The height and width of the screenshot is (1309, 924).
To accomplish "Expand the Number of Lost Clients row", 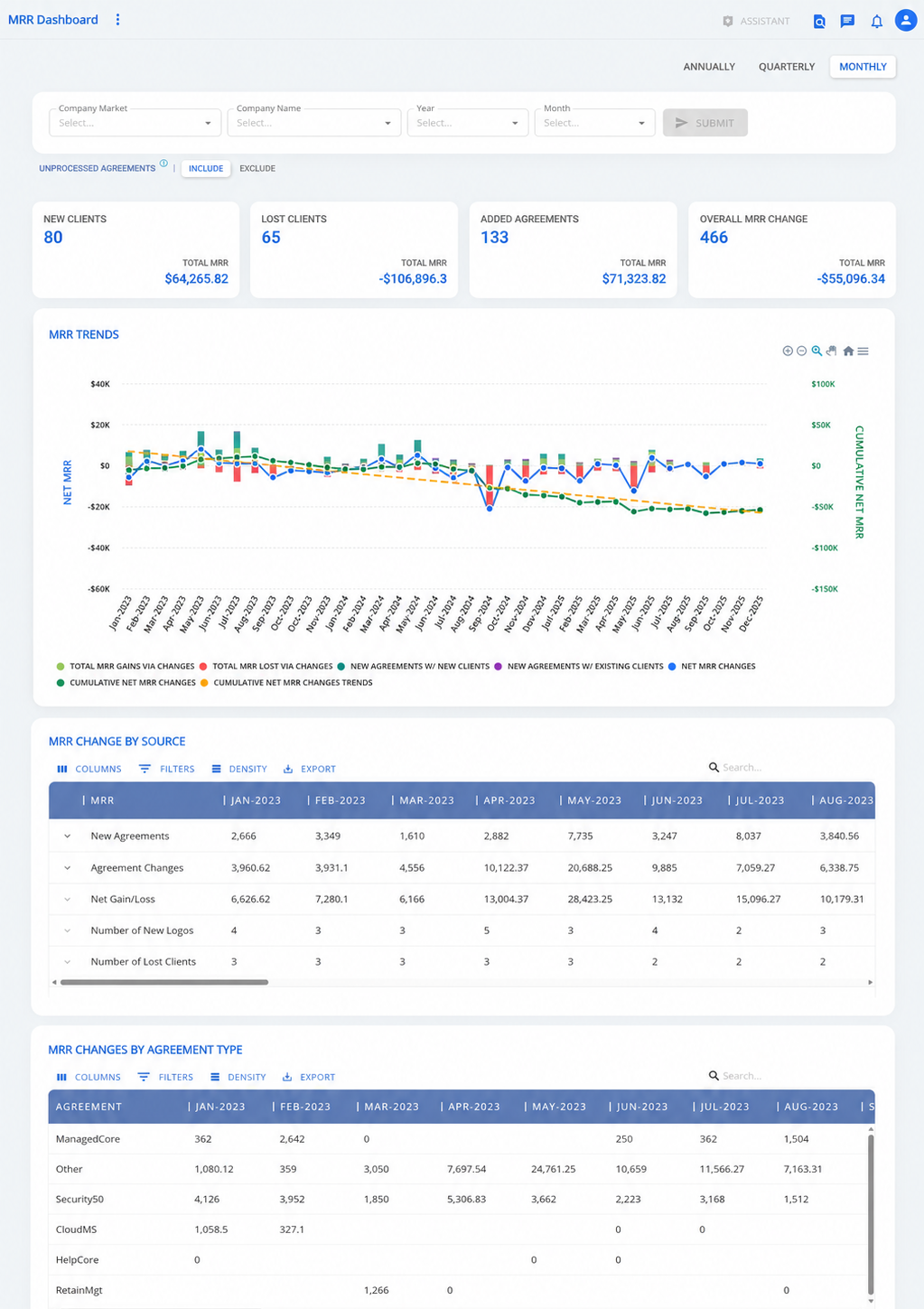I will click(67, 962).
